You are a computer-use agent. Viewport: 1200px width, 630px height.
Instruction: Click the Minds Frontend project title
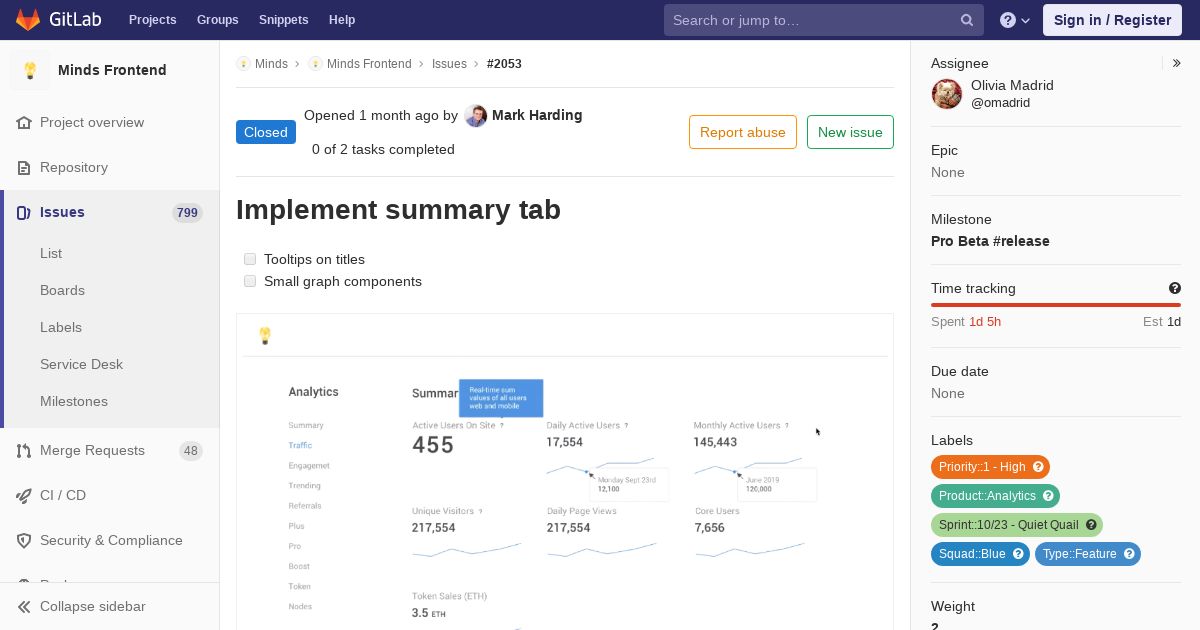pos(112,70)
